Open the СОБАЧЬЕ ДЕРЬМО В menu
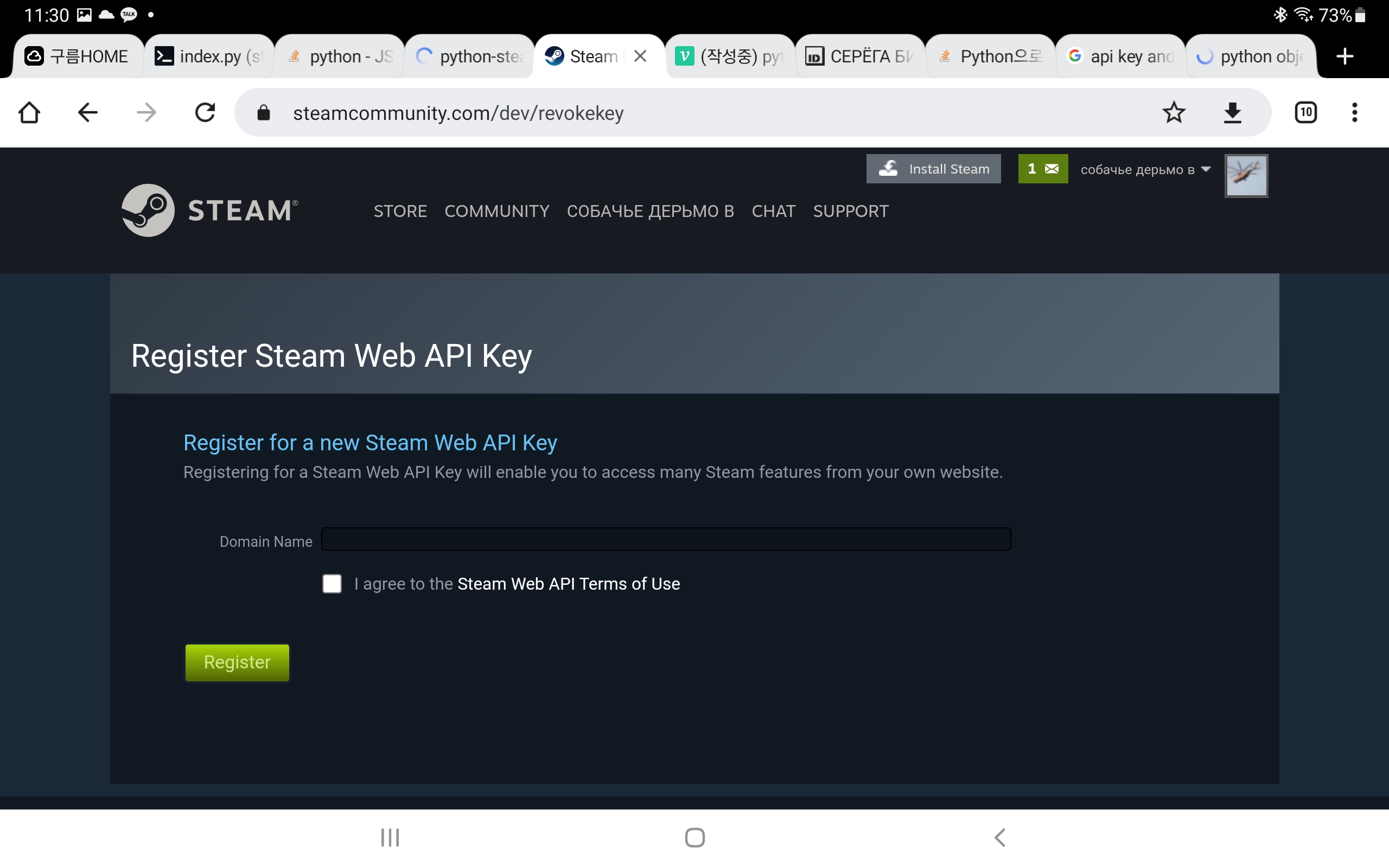 tap(651, 211)
